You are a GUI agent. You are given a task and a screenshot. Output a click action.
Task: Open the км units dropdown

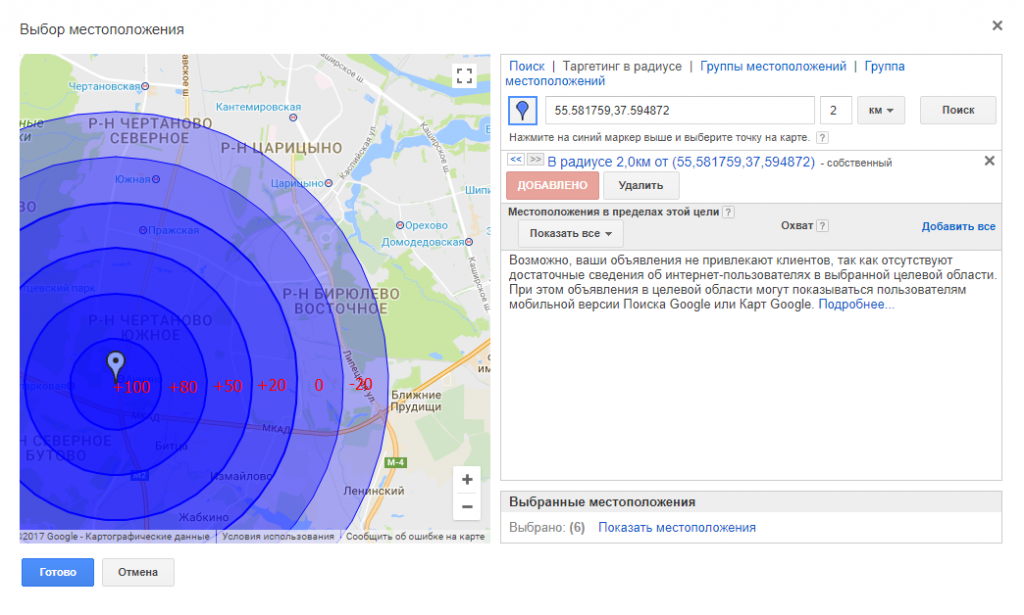click(x=880, y=110)
